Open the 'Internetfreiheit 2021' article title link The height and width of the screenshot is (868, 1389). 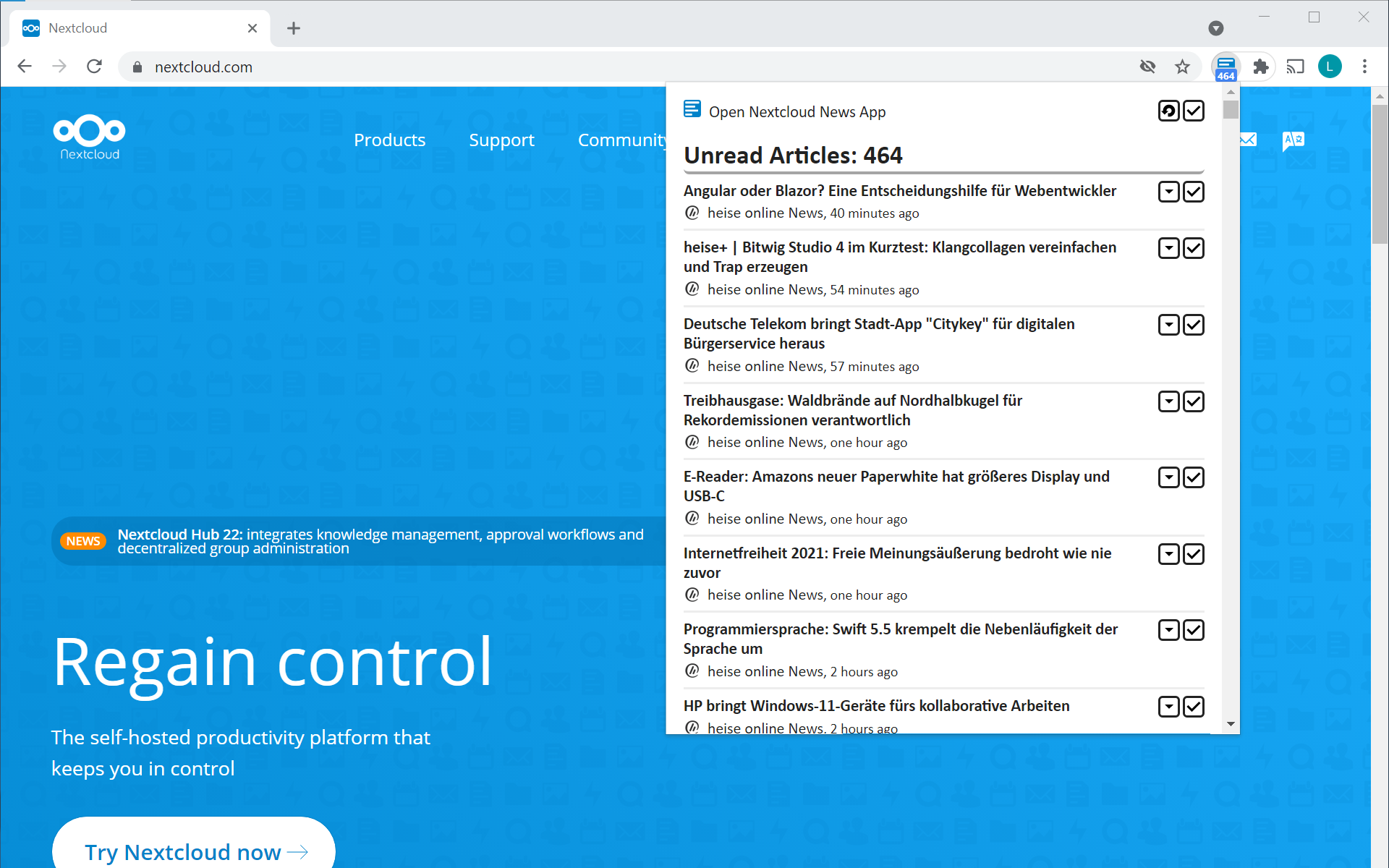897,563
